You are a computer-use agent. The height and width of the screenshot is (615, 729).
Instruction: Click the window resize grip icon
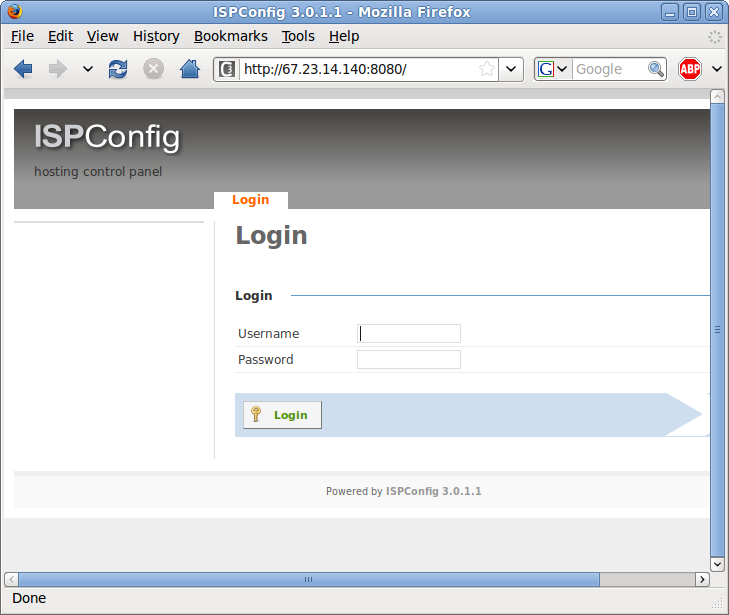click(718, 603)
